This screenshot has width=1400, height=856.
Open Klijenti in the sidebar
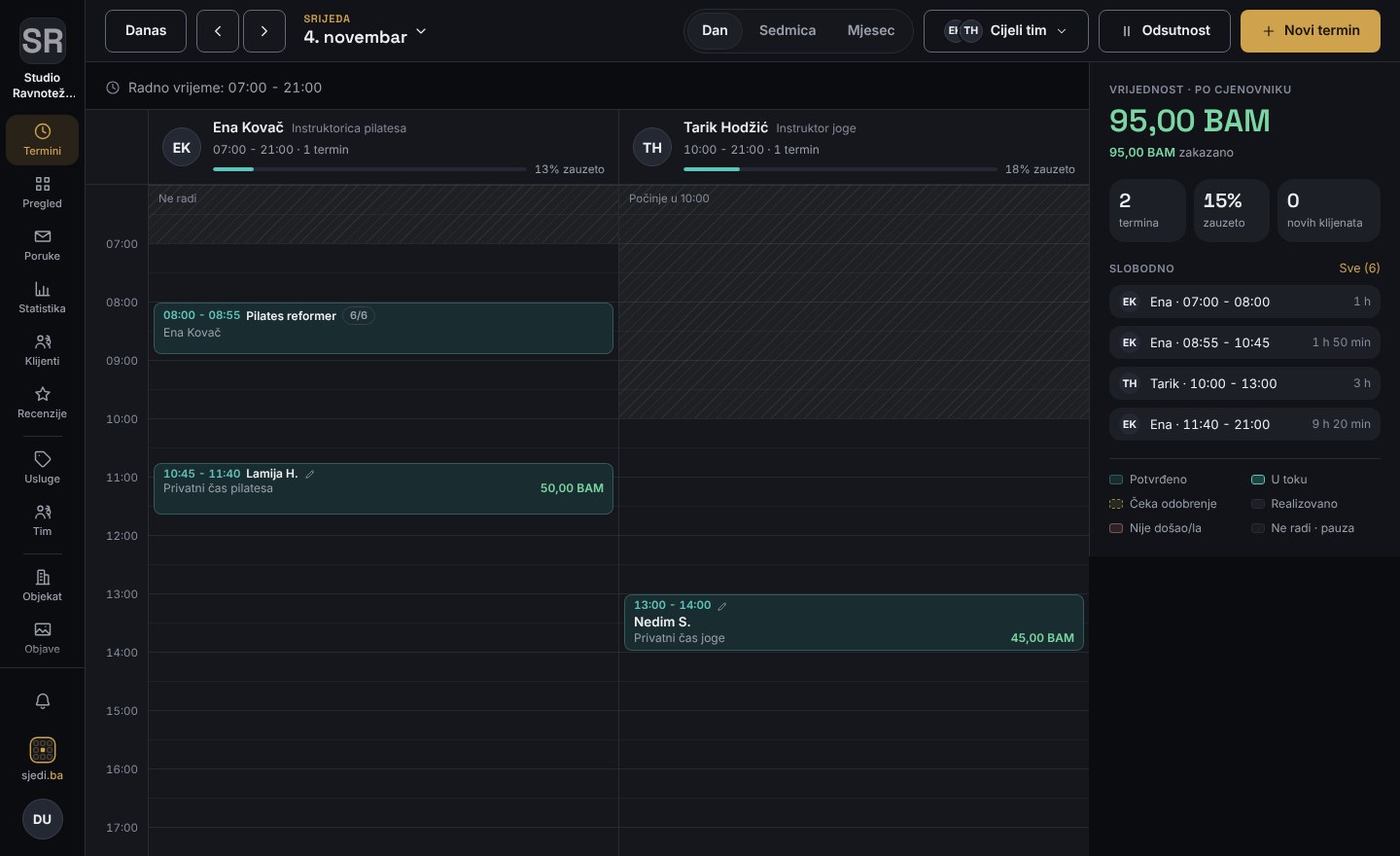42,350
